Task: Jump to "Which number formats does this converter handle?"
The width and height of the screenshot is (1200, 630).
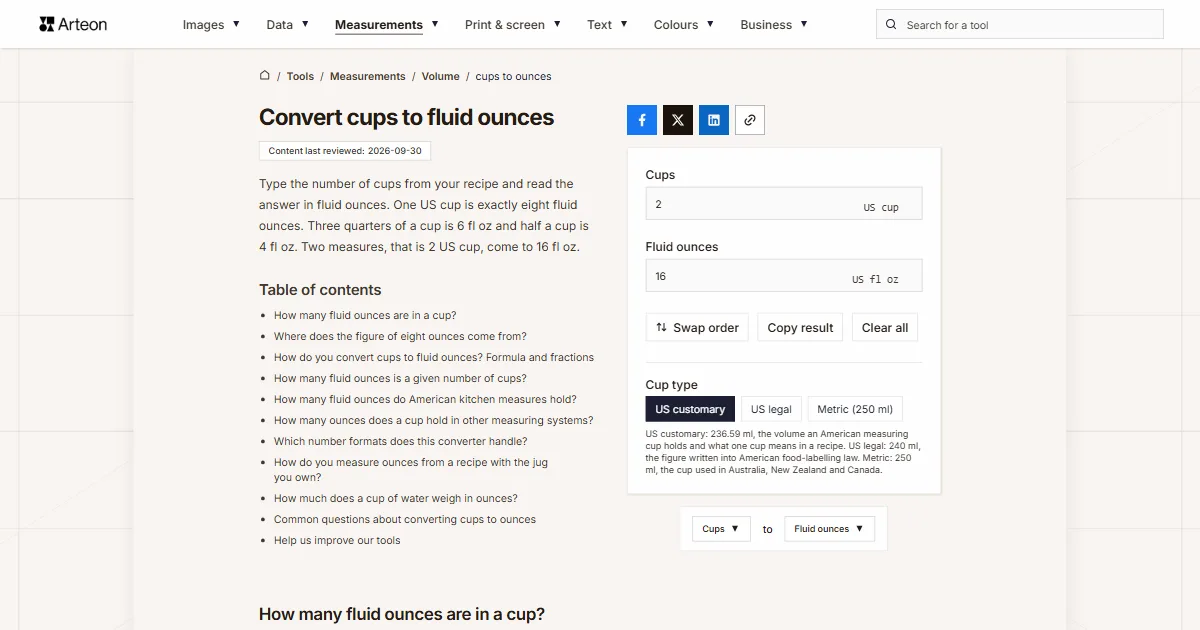Action: point(401,441)
